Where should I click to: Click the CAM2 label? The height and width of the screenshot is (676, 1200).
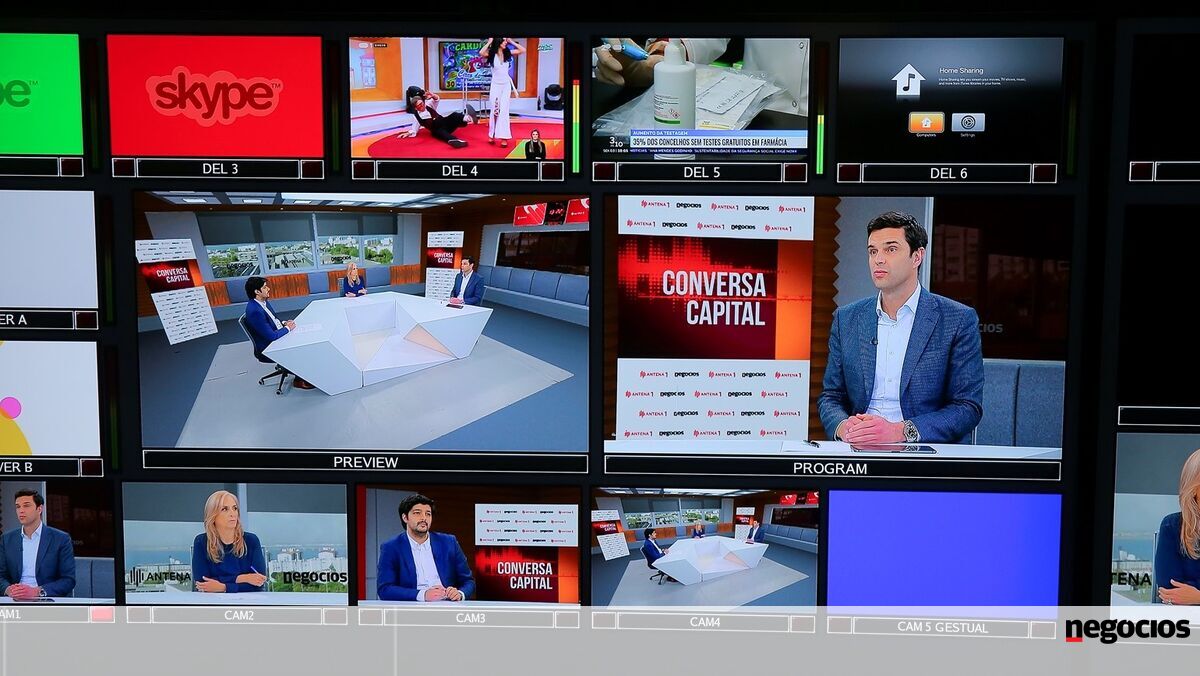(238, 616)
